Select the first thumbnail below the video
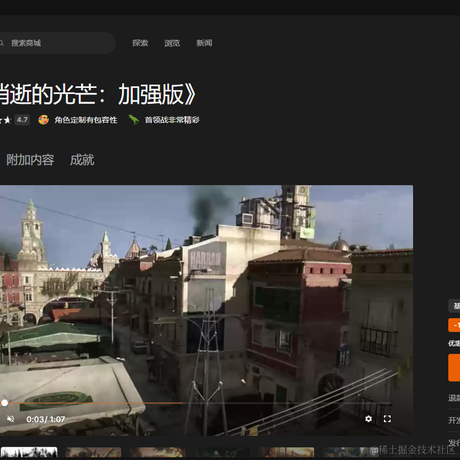 pos(29,452)
